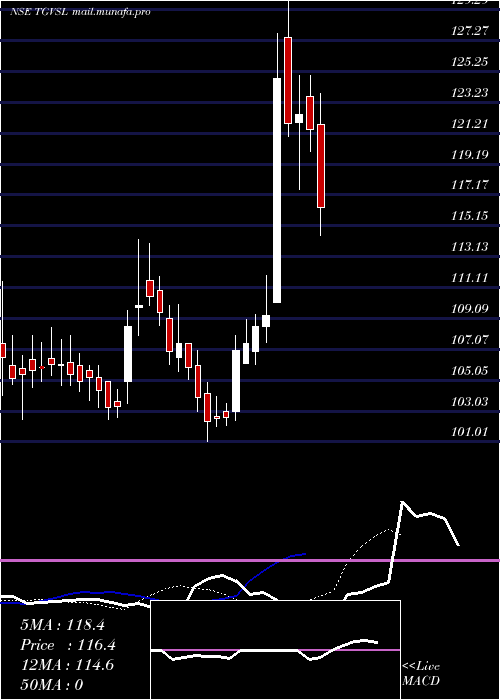Click the 105.05 price axis label
Image resolution: width=500 pixels, height=700 pixels.
pos(469,371)
